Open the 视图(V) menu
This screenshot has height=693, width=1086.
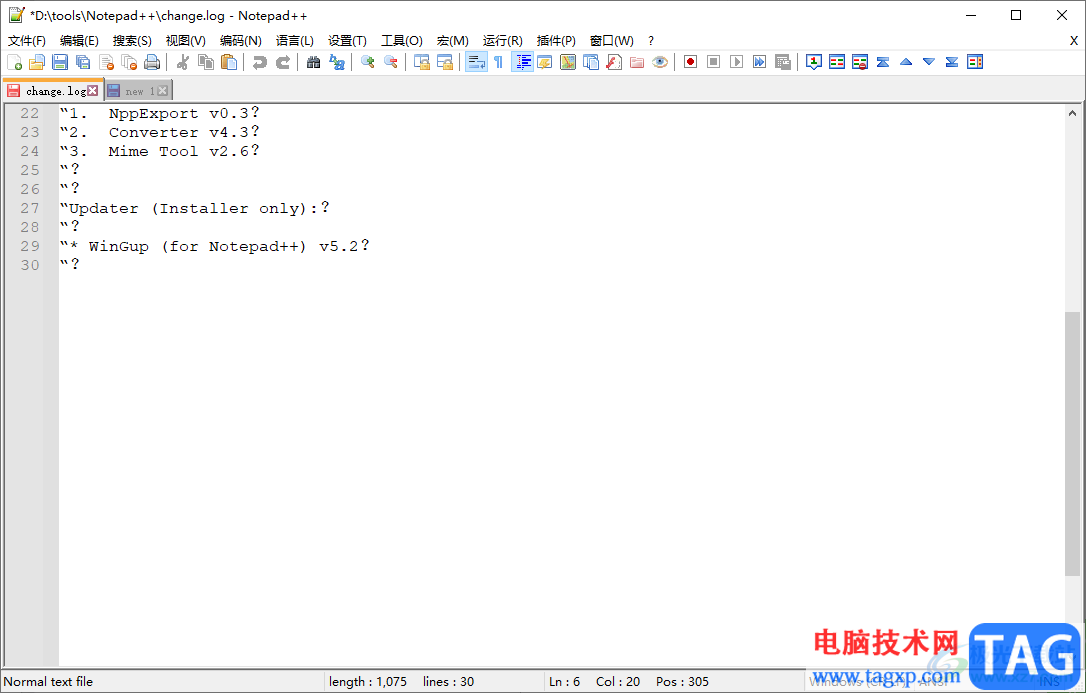click(186, 41)
